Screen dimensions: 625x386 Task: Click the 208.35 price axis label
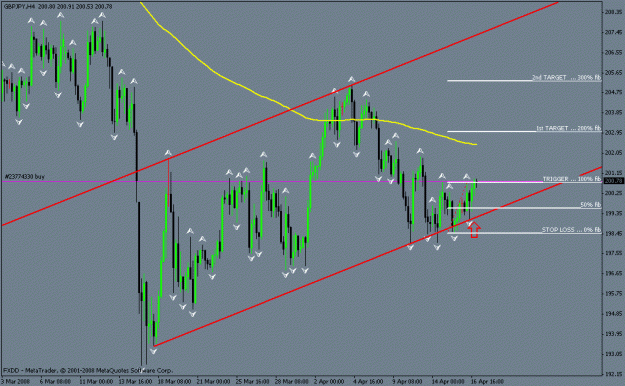613,12
